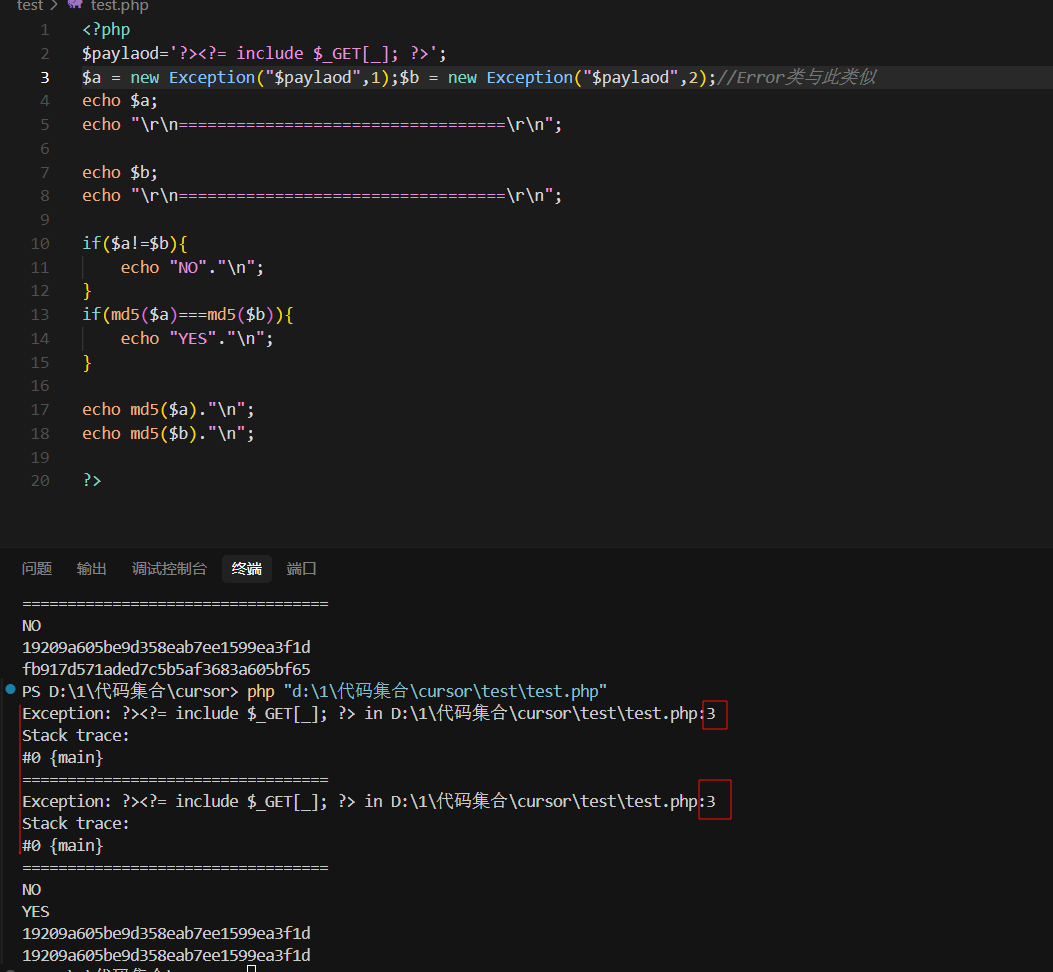Click the fb917d571aded7c5b5af3683a605bf65 hash in terminal
This screenshot has height=972, width=1053.
pyautogui.click(x=166, y=669)
